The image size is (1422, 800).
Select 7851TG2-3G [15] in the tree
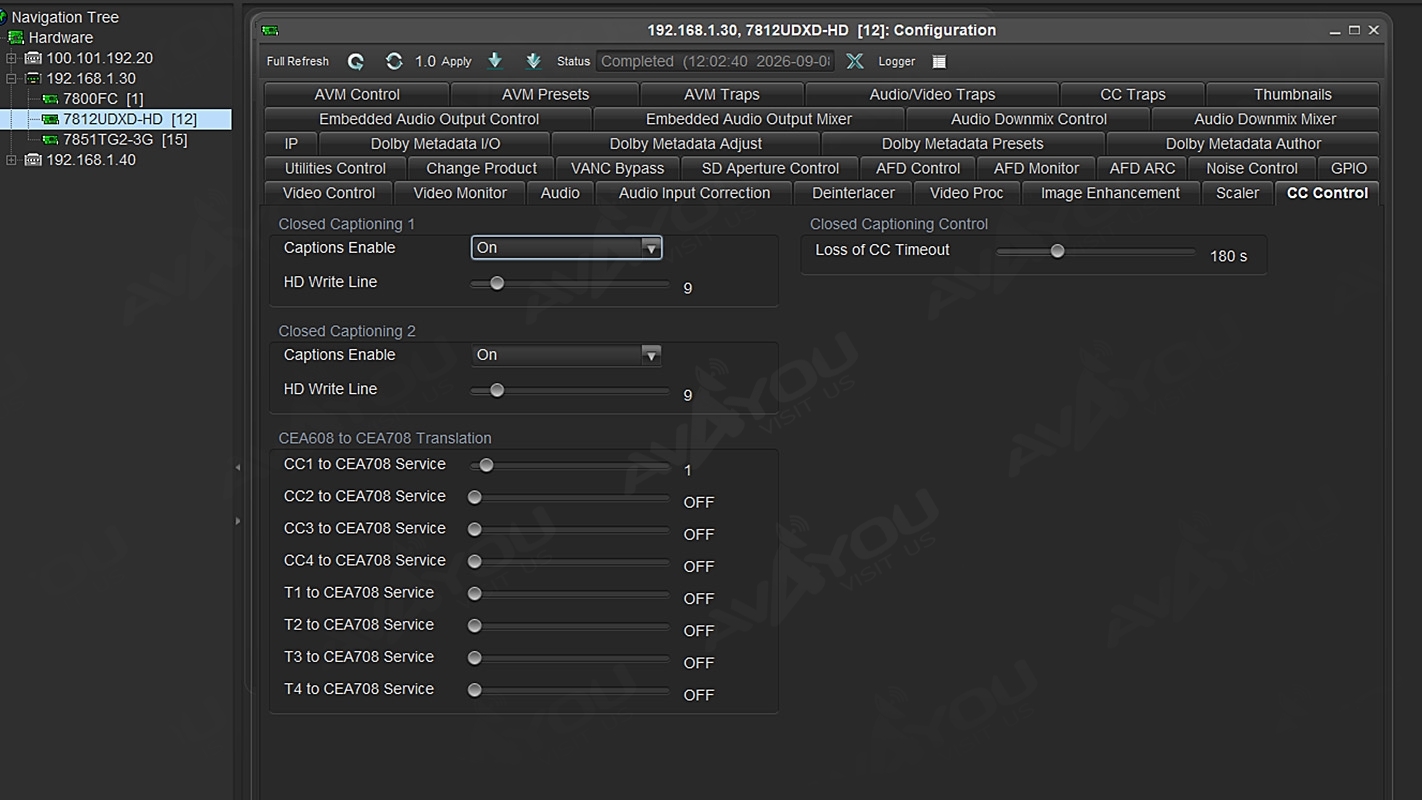(x=125, y=140)
